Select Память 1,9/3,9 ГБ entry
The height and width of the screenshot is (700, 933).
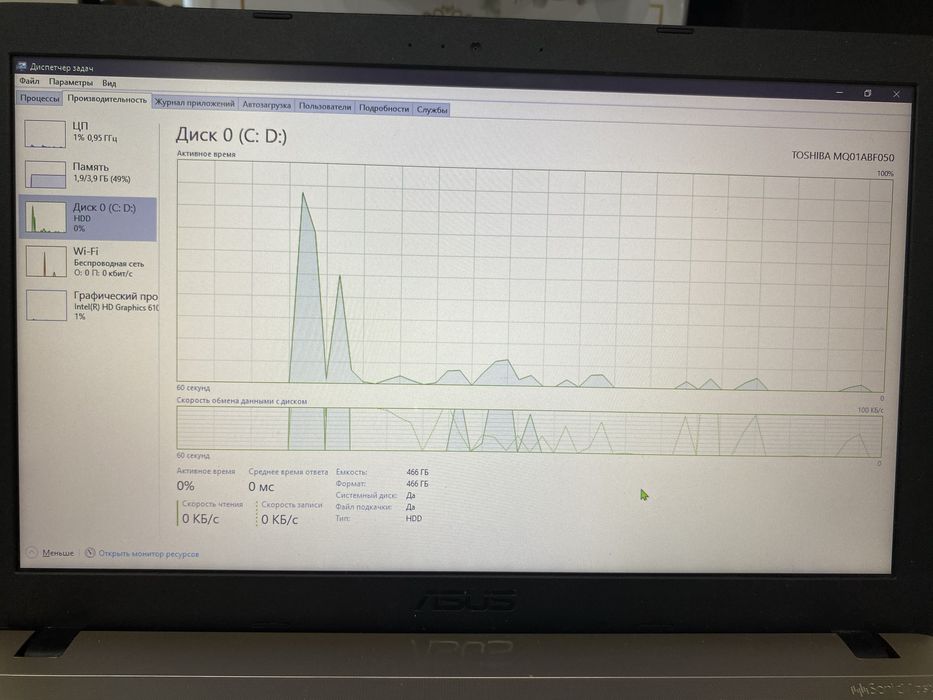89,174
